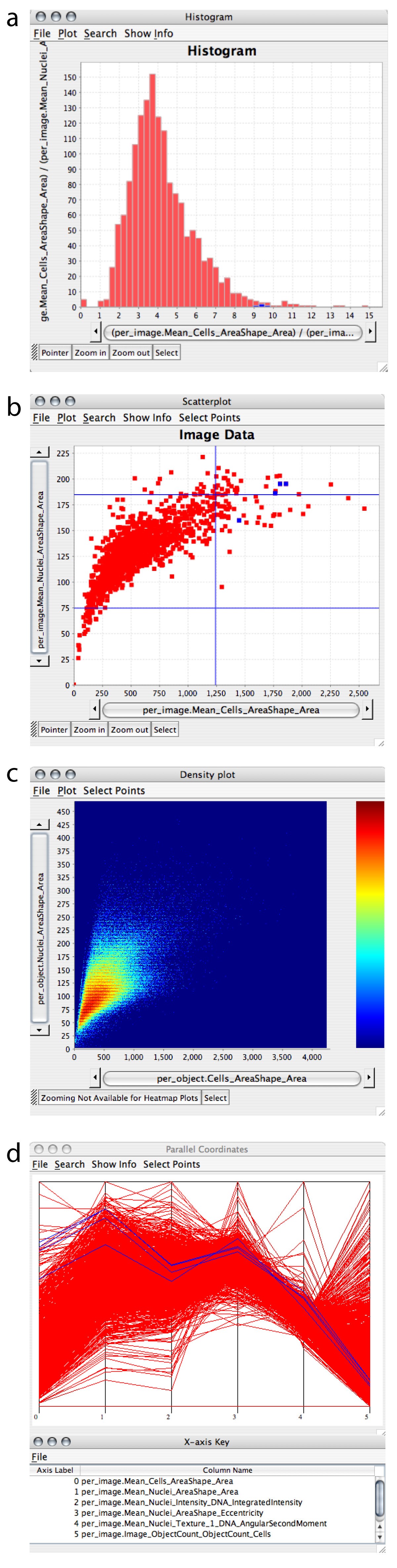Viewport: 397px width, 1568px height.
Task: Click Histogram toolbar drag grip
Action: pos(34,352)
